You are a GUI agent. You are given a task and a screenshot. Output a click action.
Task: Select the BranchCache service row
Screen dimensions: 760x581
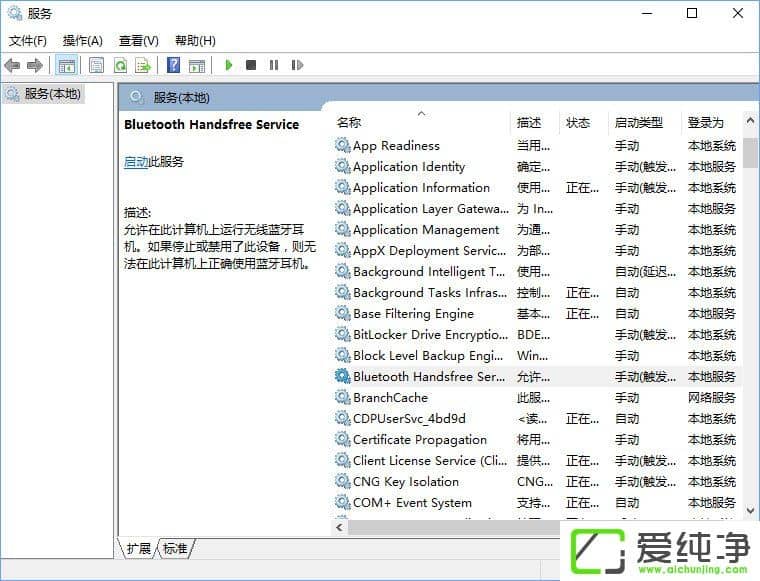coord(389,398)
